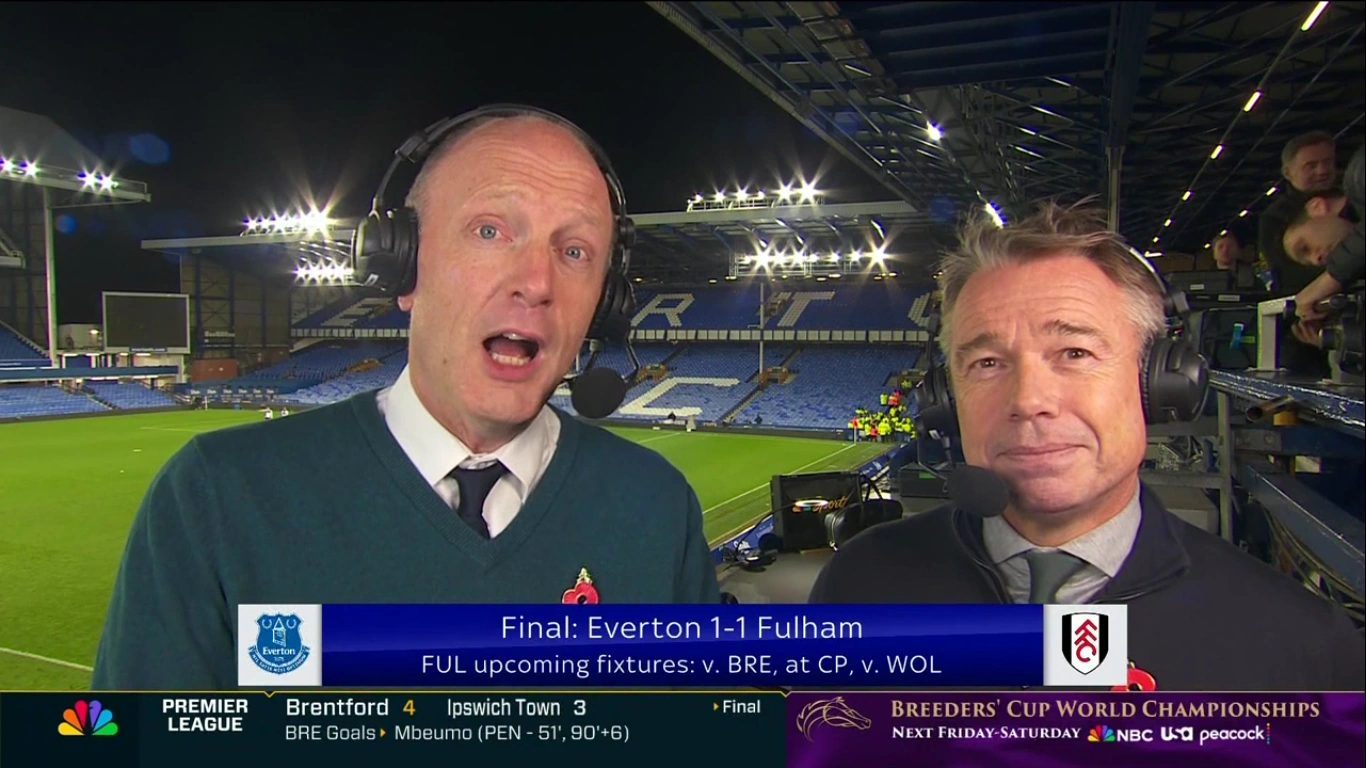Click the Brentford 4 score in the ticker
Viewport: 1366px width, 768px height.
[350, 707]
